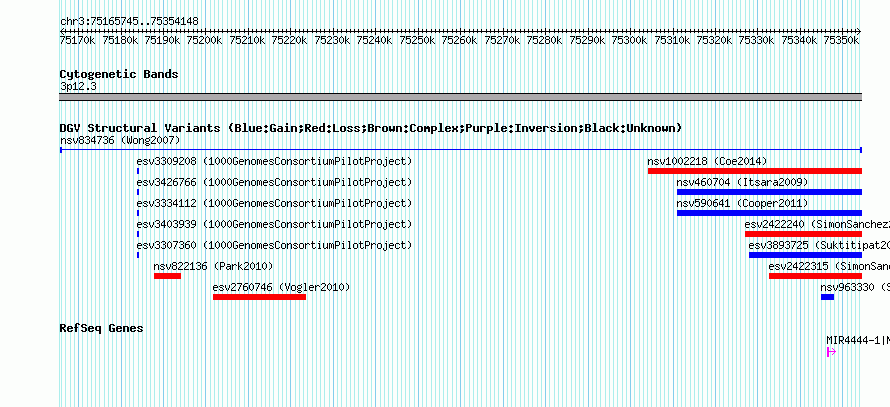Select the blue esv3893725 gain bar
The width and height of the screenshot is (890, 407).
[x=805, y=255]
